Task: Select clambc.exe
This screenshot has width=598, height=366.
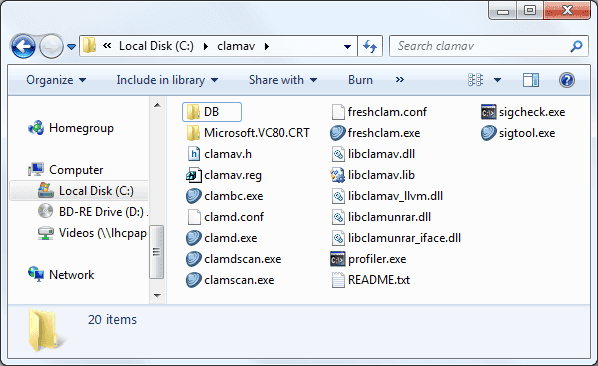Action: (x=225, y=196)
